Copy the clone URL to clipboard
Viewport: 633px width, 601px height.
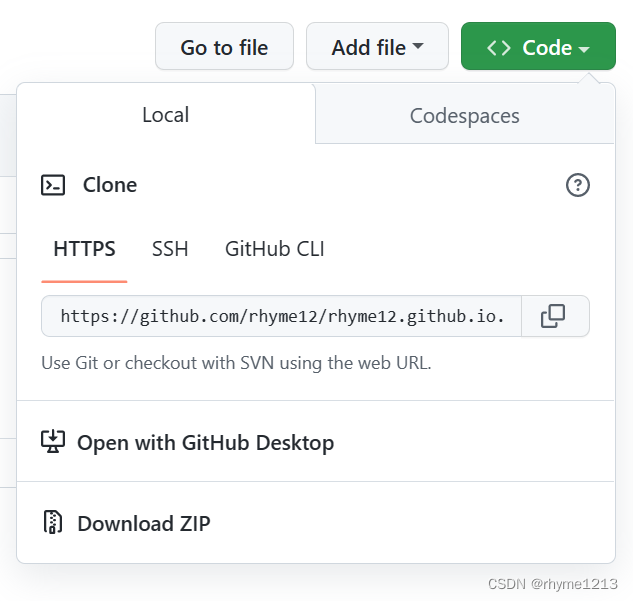555,316
